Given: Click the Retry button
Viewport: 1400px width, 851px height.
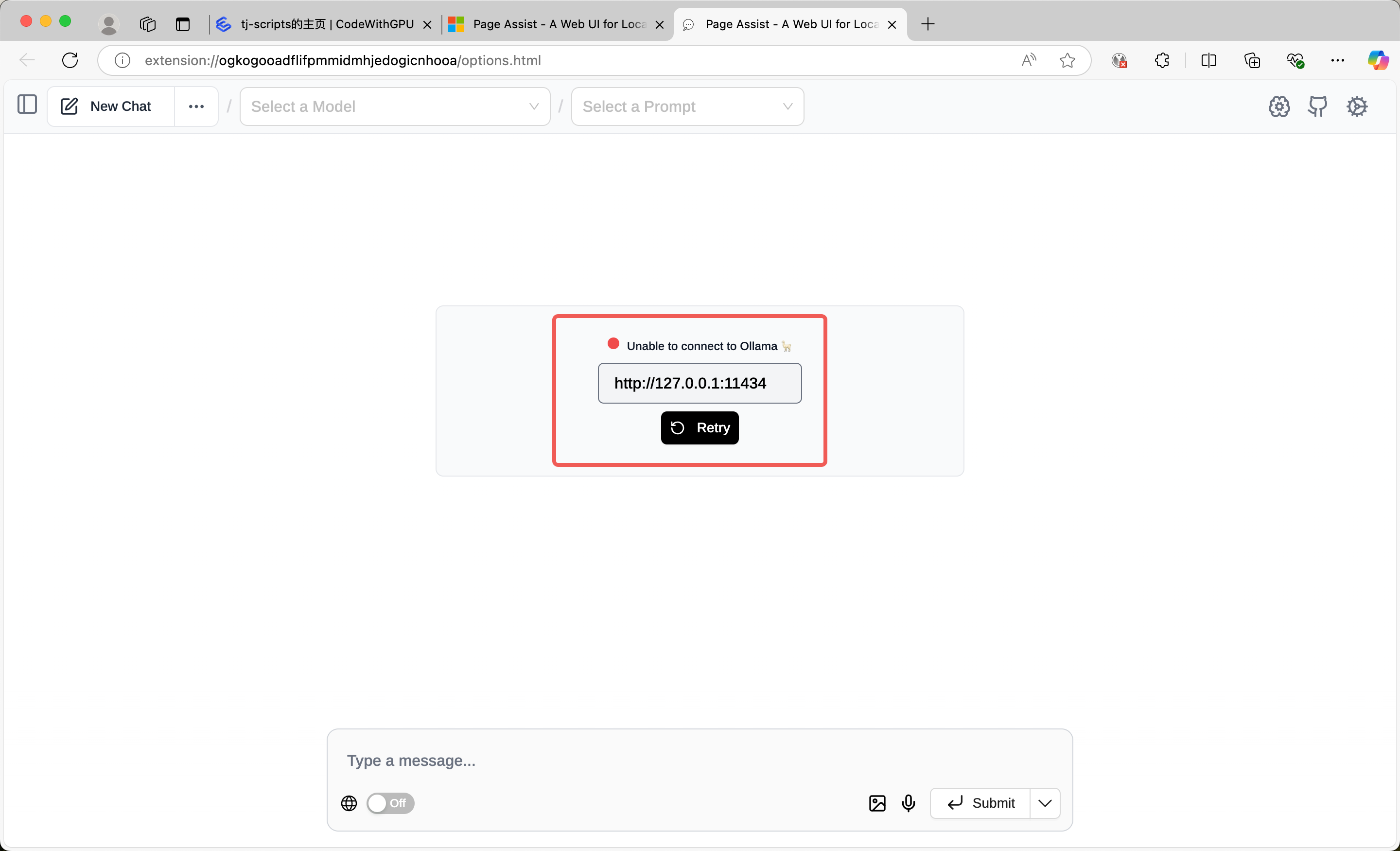Looking at the screenshot, I should tap(700, 427).
